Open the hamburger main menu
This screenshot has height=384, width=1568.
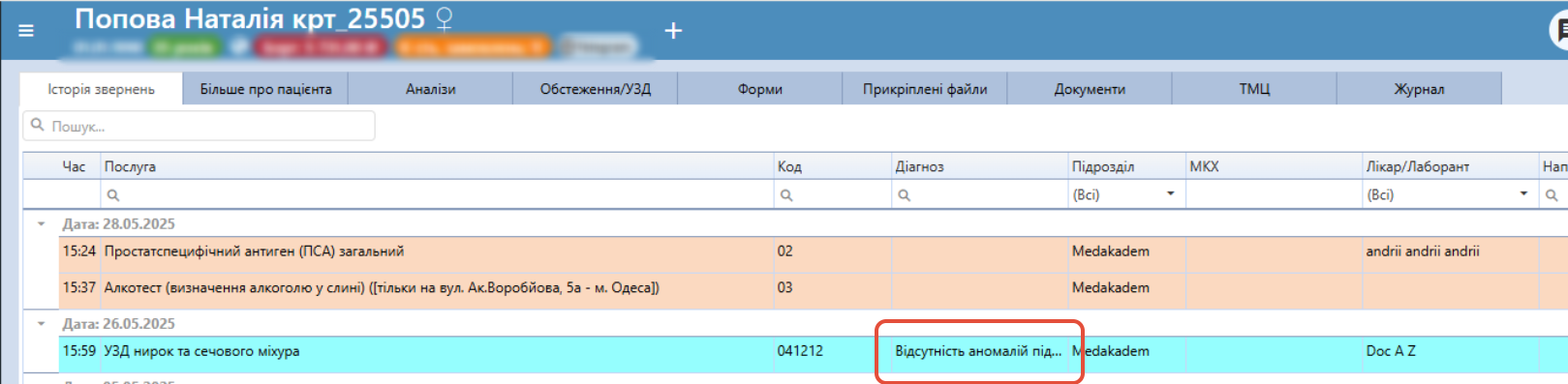[x=26, y=31]
